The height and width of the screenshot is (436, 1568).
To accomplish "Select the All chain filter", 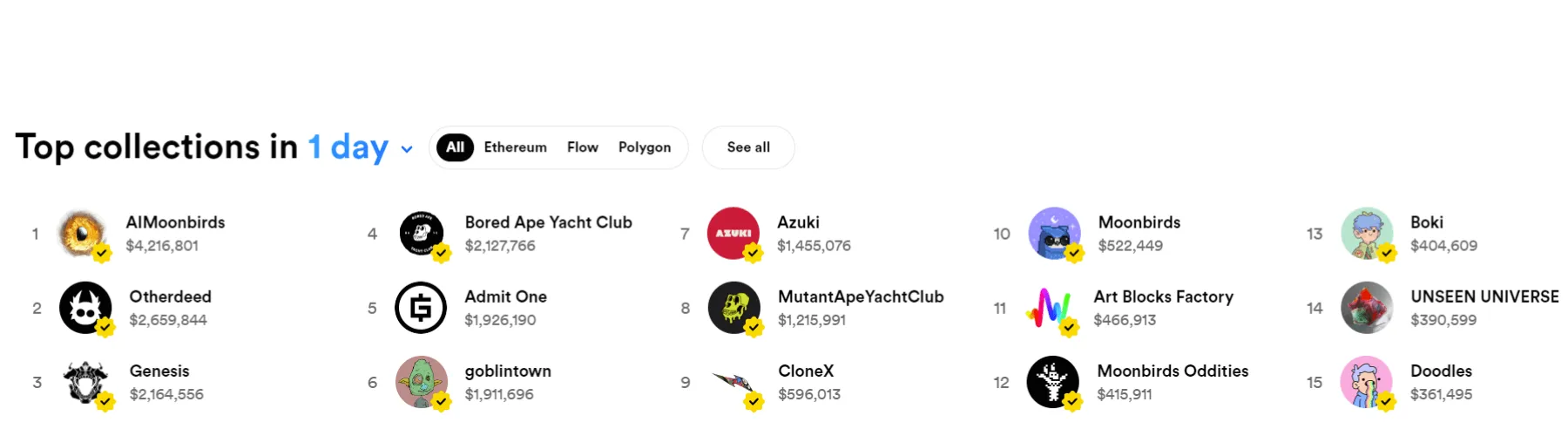I will 455,147.
